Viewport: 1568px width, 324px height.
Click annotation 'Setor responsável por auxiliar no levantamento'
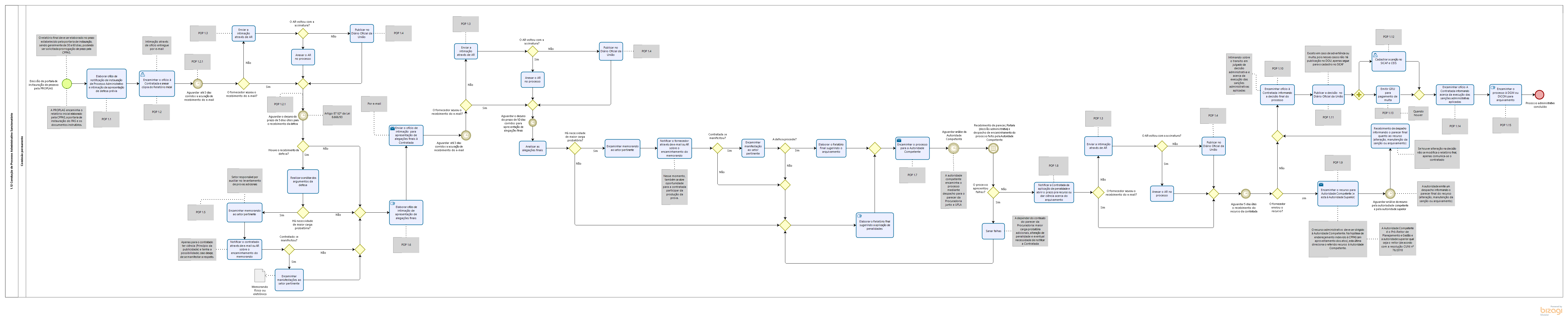(245, 180)
